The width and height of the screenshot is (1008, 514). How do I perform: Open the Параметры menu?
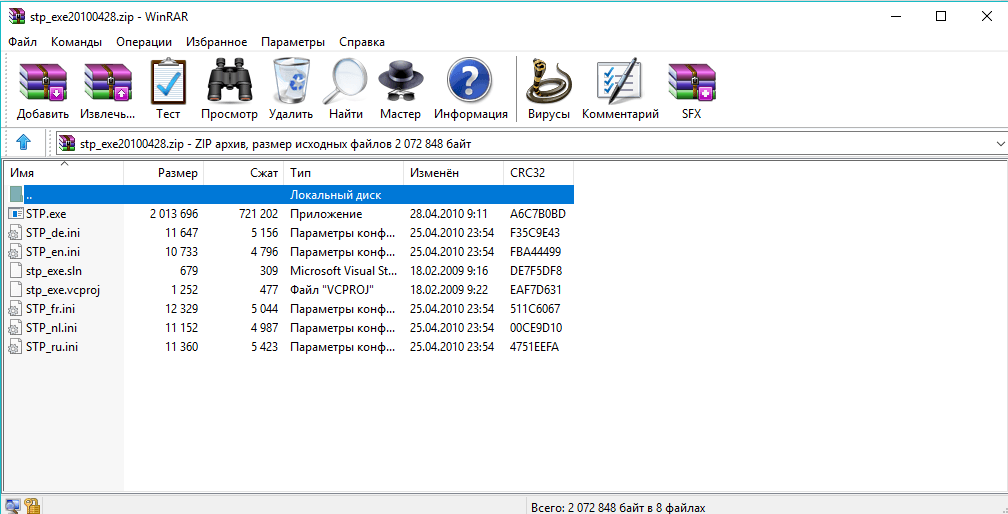click(292, 42)
